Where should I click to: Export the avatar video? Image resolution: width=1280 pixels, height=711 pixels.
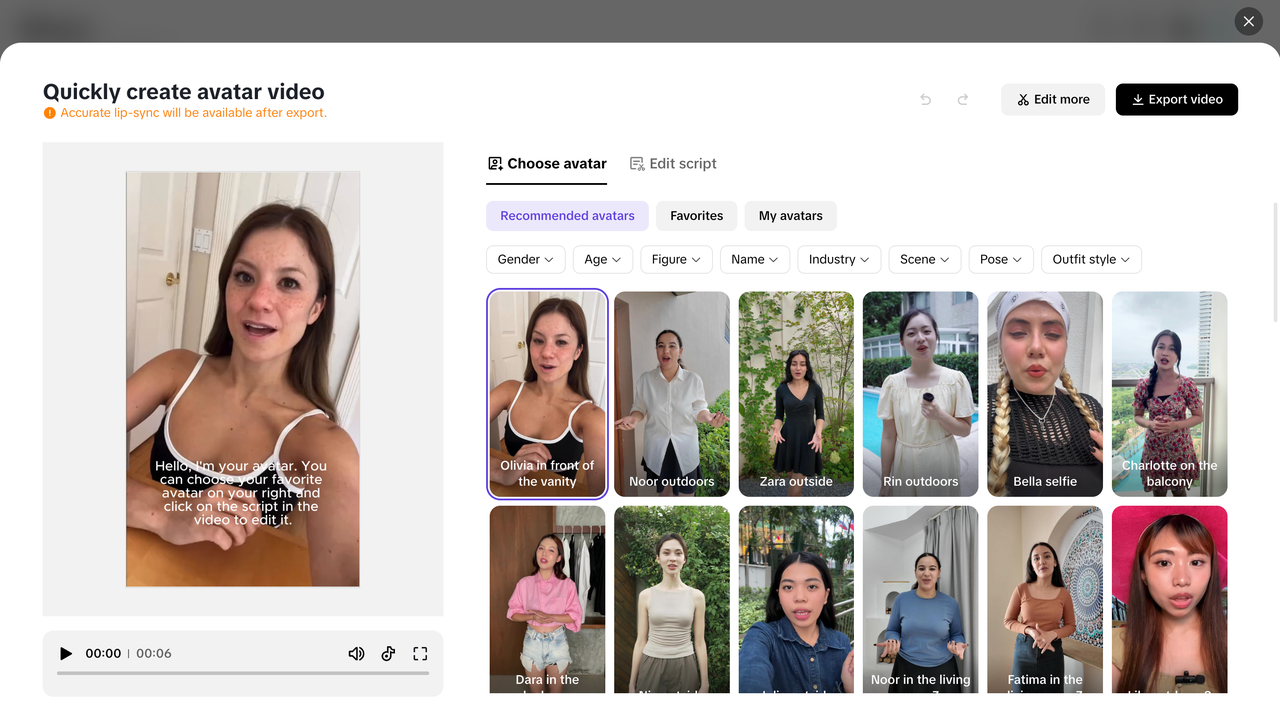click(1177, 99)
